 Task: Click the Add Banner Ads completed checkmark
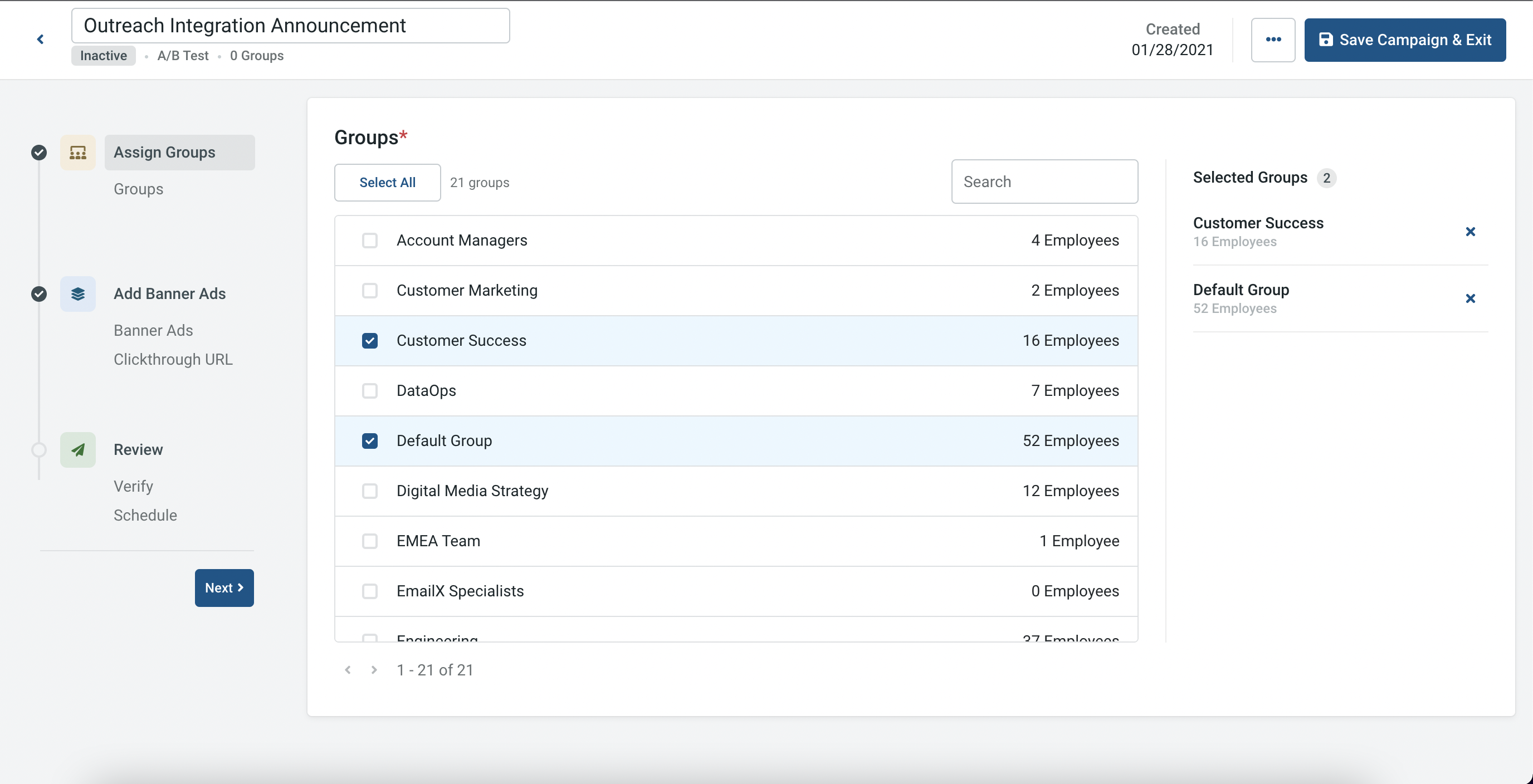(x=38, y=294)
